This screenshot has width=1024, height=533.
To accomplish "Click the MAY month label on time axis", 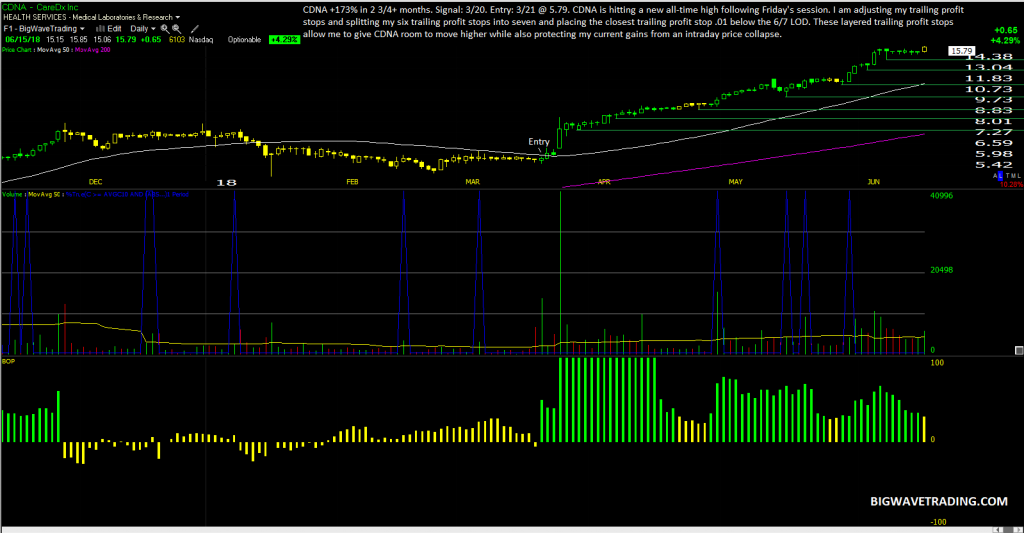I will pyautogui.click(x=735, y=182).
